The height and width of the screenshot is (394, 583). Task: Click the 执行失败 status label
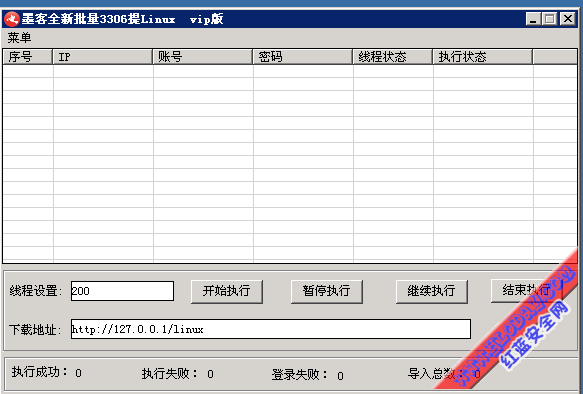pyautogui.click(x=170, y=374)
